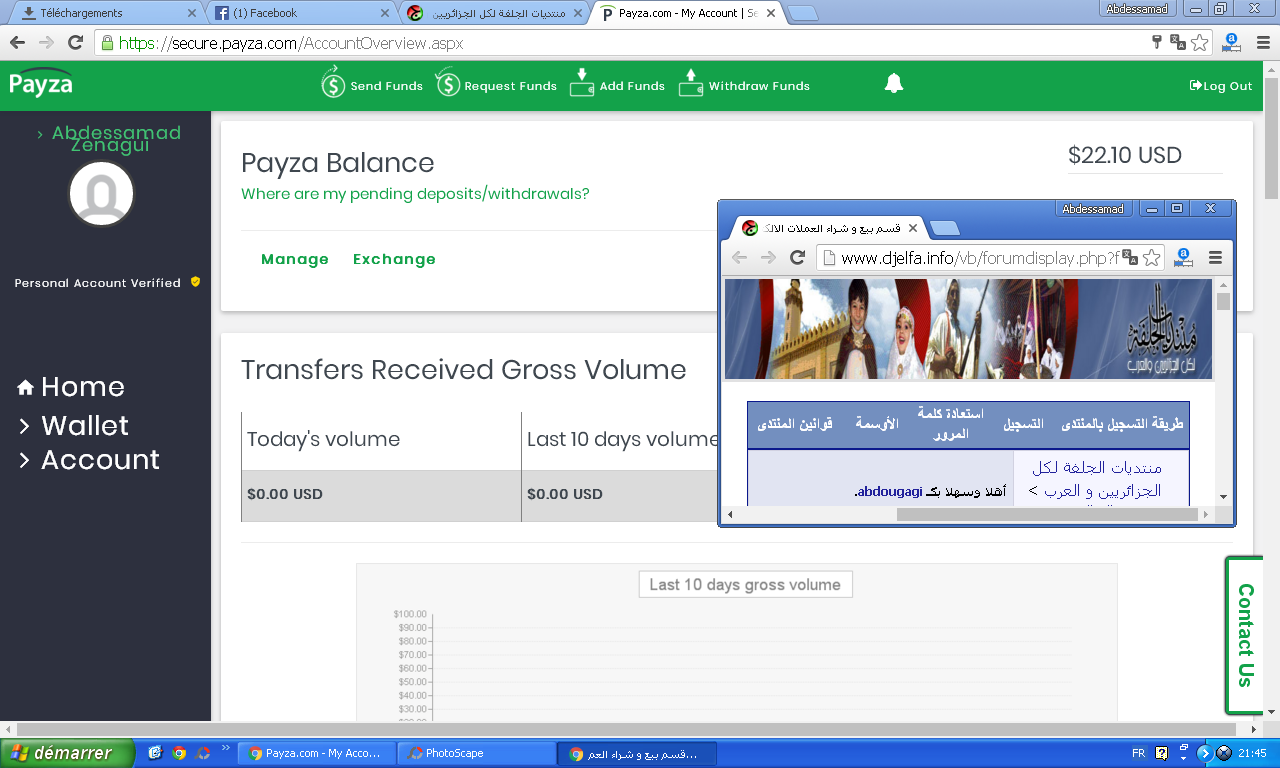Click the Payza logo
The height and width of the screenshot is (768, 1280).
tap(41, 83)
